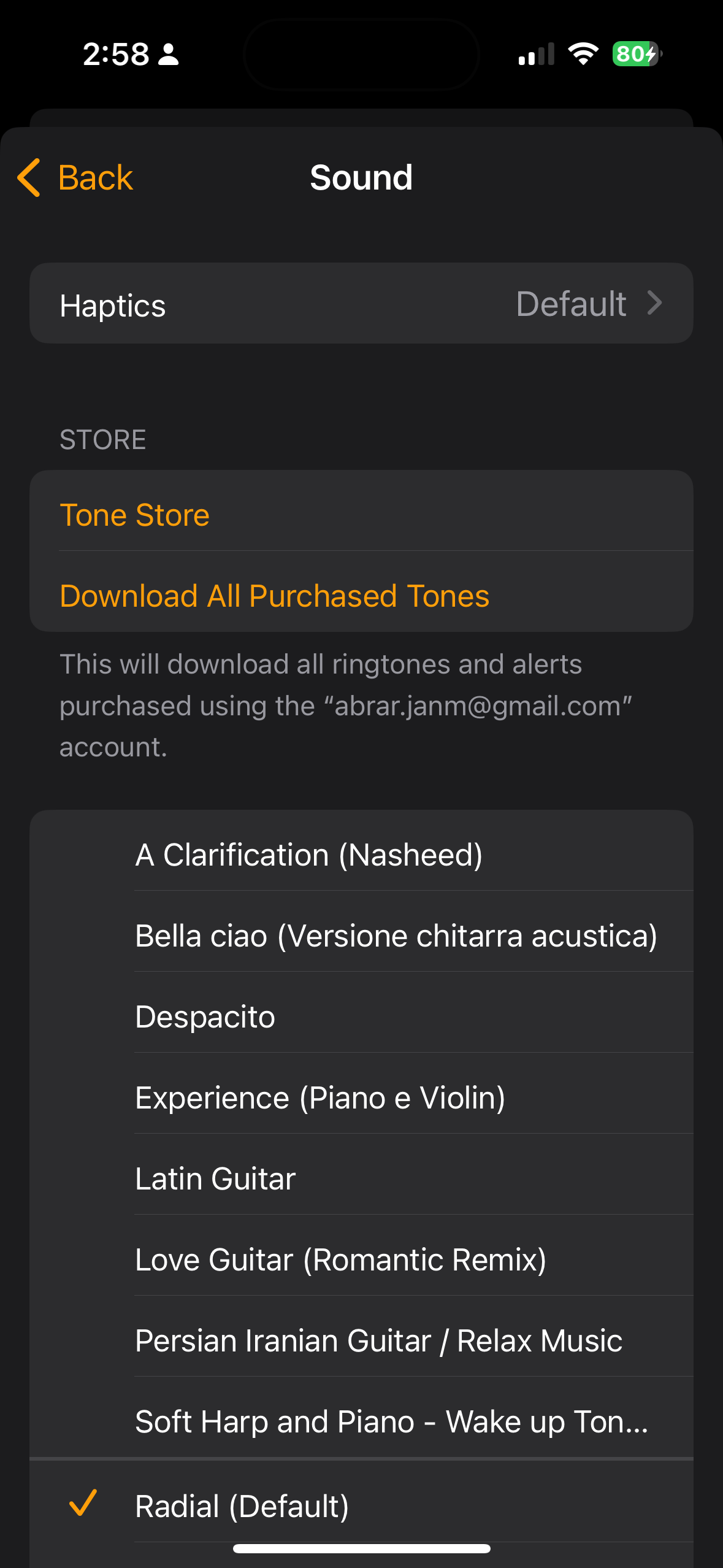The width and height of the screenshot is (723, 1568).
Task: Pick Experience (Piano e Violin) tone
Action: click(x=361, y=1097)
